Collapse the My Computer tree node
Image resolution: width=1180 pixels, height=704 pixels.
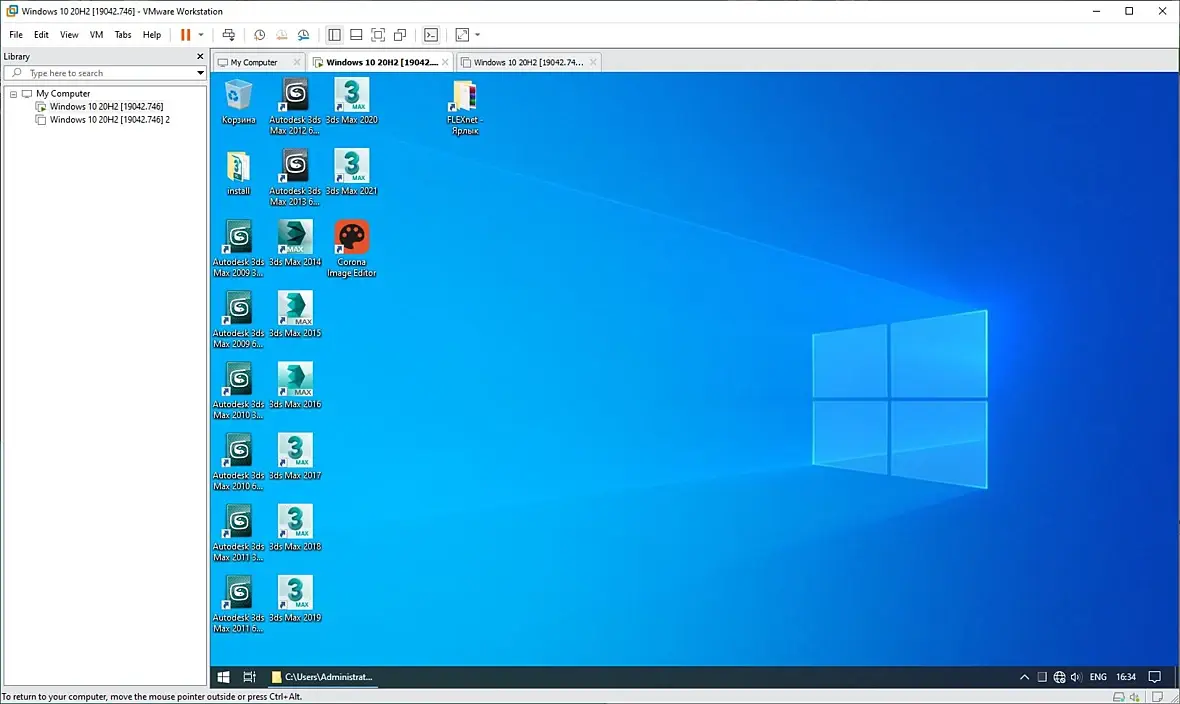click(x=13, y=94)
